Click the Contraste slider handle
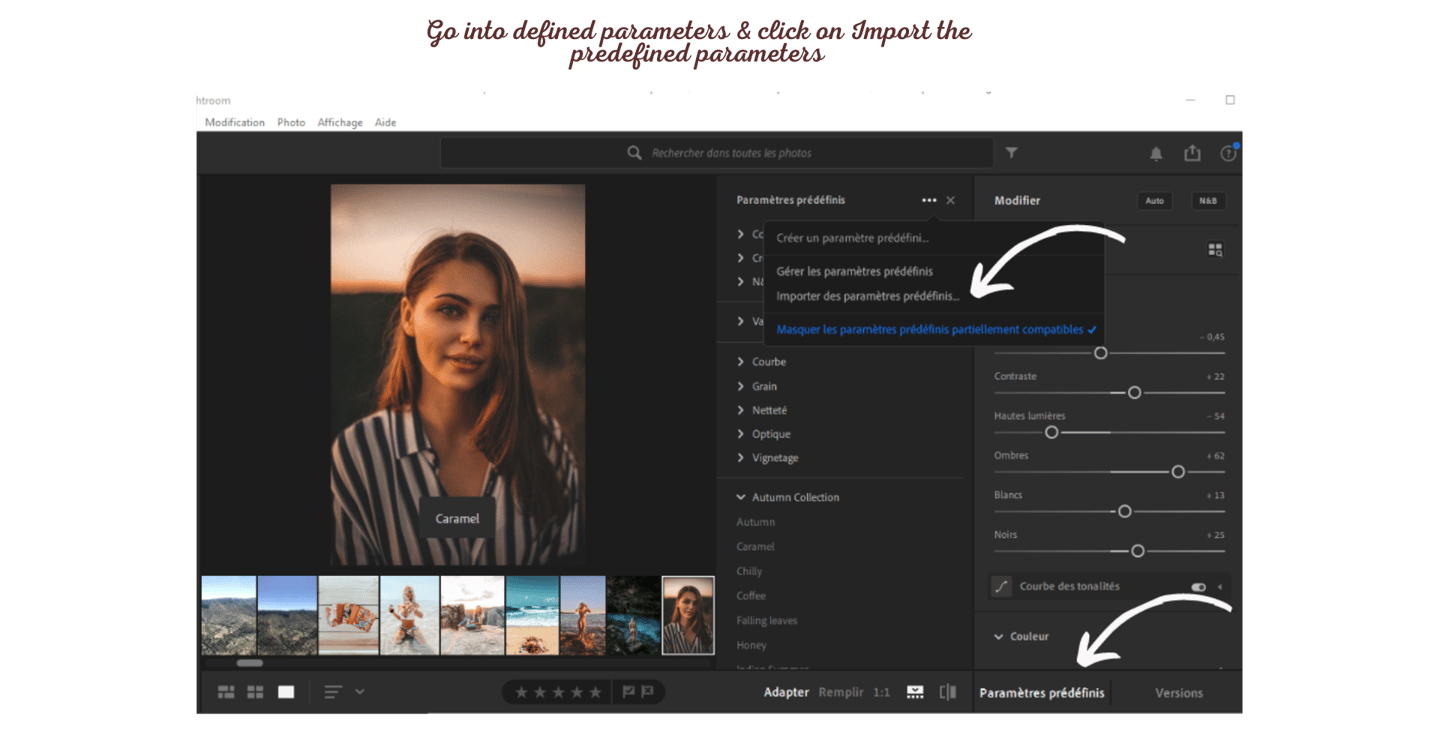The image size is (1440, 733). tap(1134, 393)
